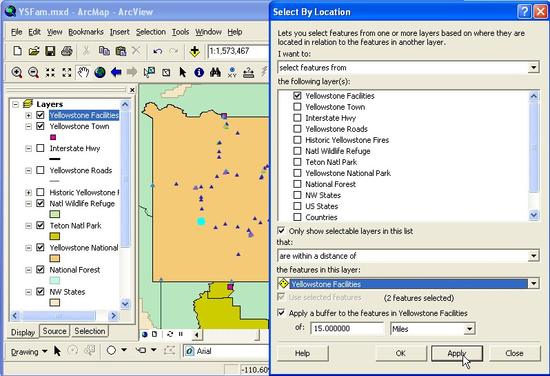
Task: Collapse the Layers root group
Action: 15,104
